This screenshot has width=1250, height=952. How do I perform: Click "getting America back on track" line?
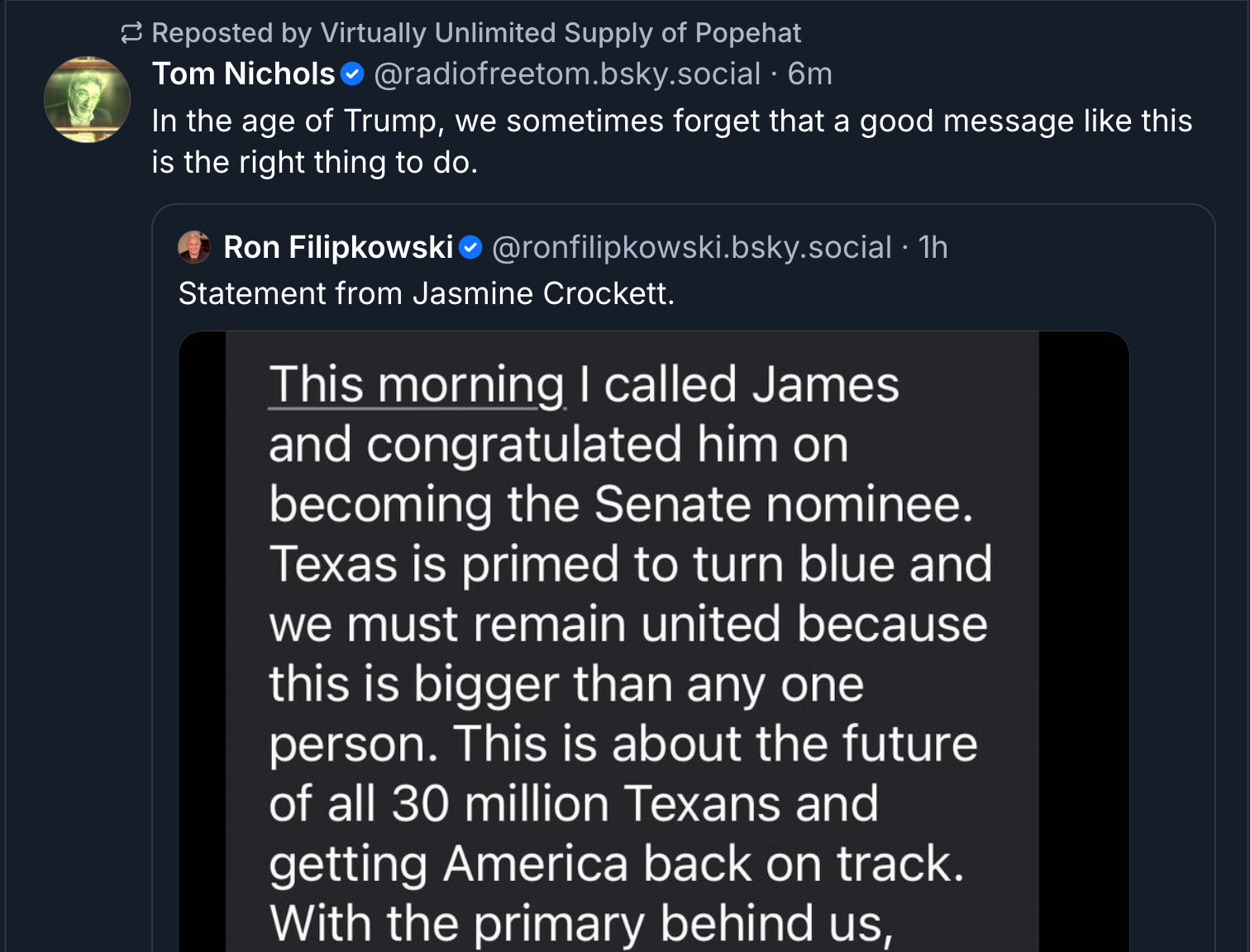(x=617, y=864)
